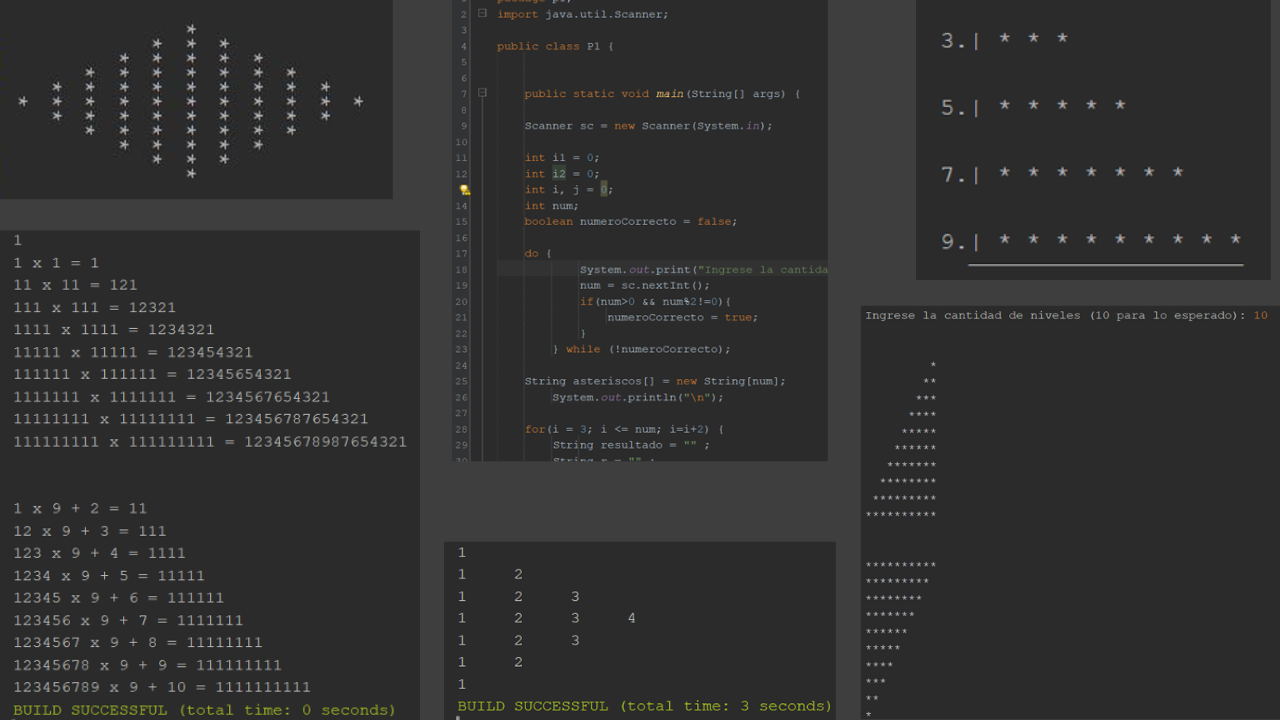Viewport: 1280px width, 720px height.
Task: Click the main method name
Action: 669,94
